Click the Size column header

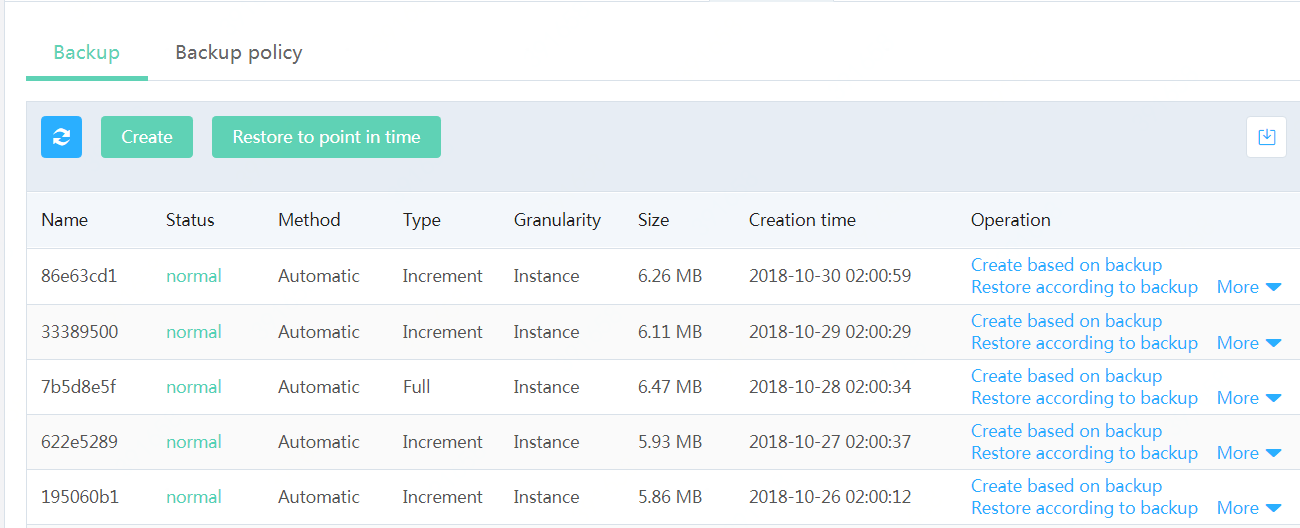tap(653, 220)
